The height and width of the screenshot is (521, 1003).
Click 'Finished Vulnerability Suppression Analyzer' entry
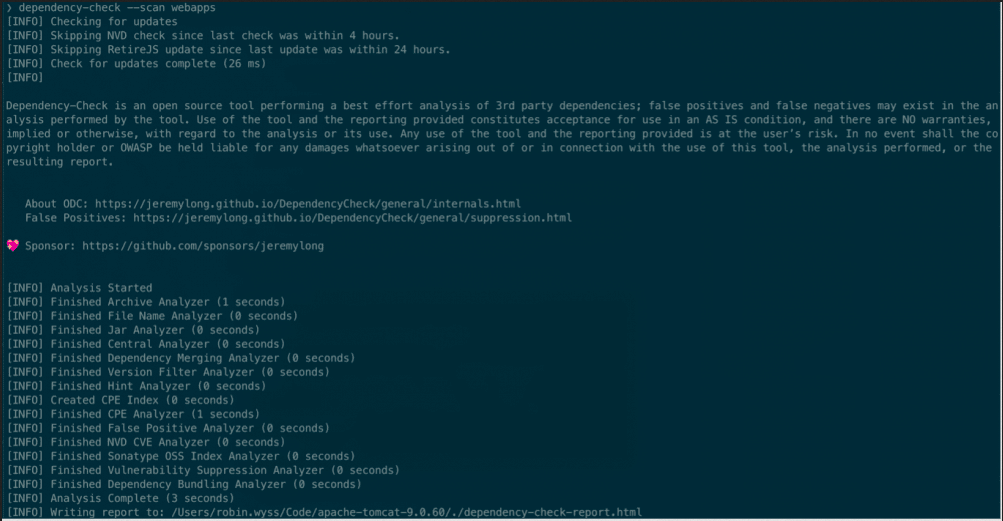click(203, 470)
